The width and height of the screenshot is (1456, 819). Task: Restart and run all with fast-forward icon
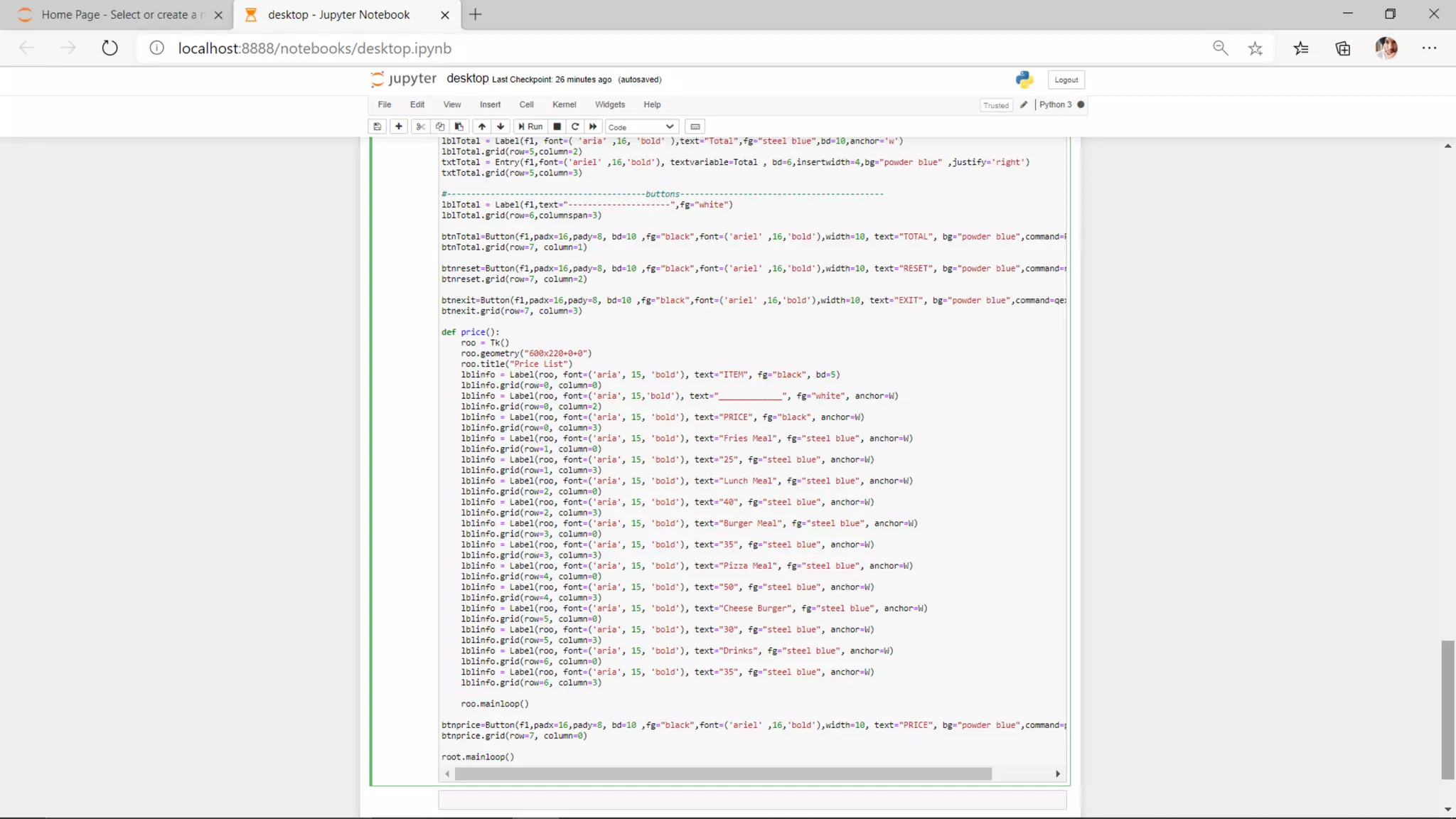(x=593, y=127)
